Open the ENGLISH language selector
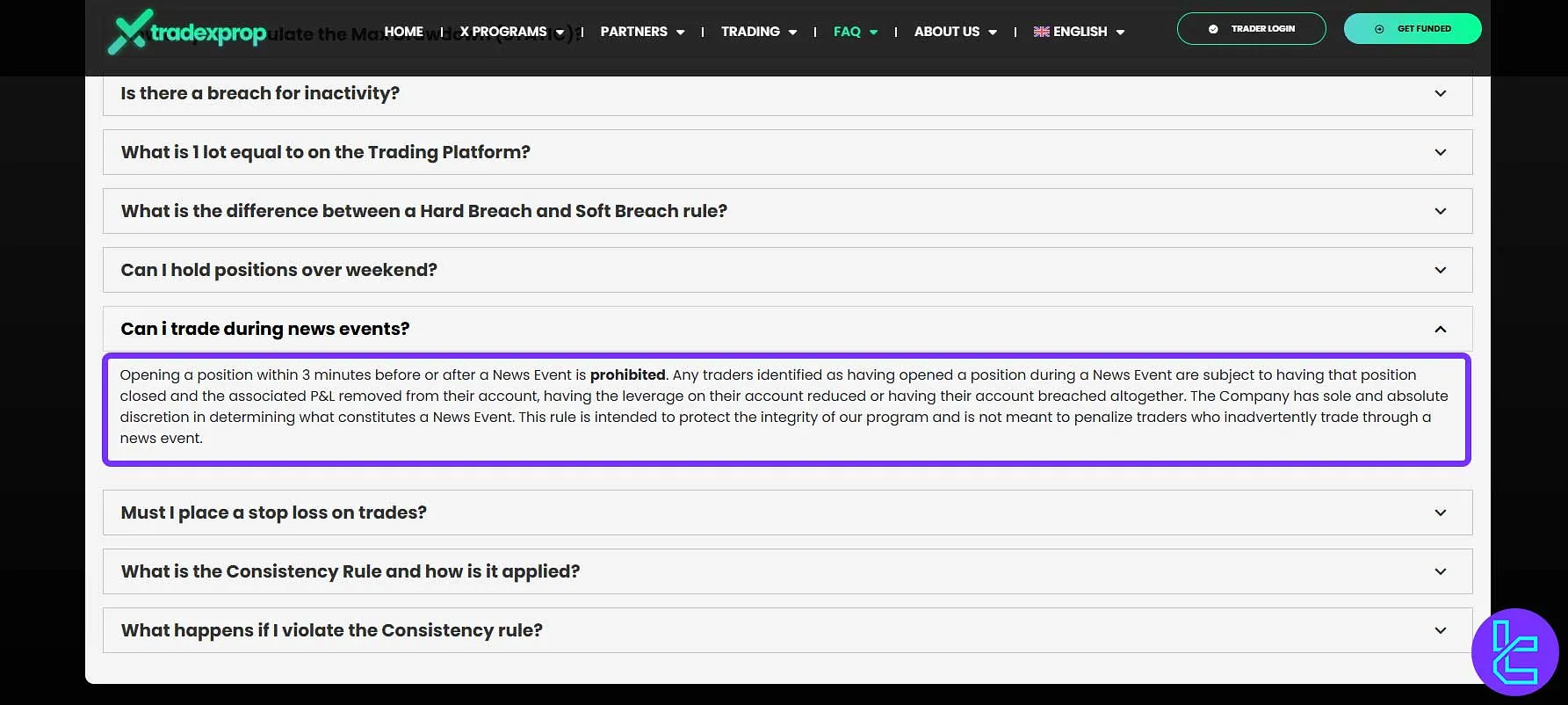This screenshot has height=705, width=1568. point(1079,32)
